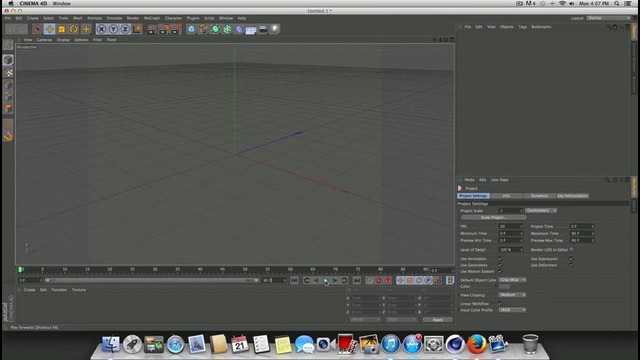640x360 pixels.
Task: Open the Simulate menu
Action: click(x=114, y=18)
